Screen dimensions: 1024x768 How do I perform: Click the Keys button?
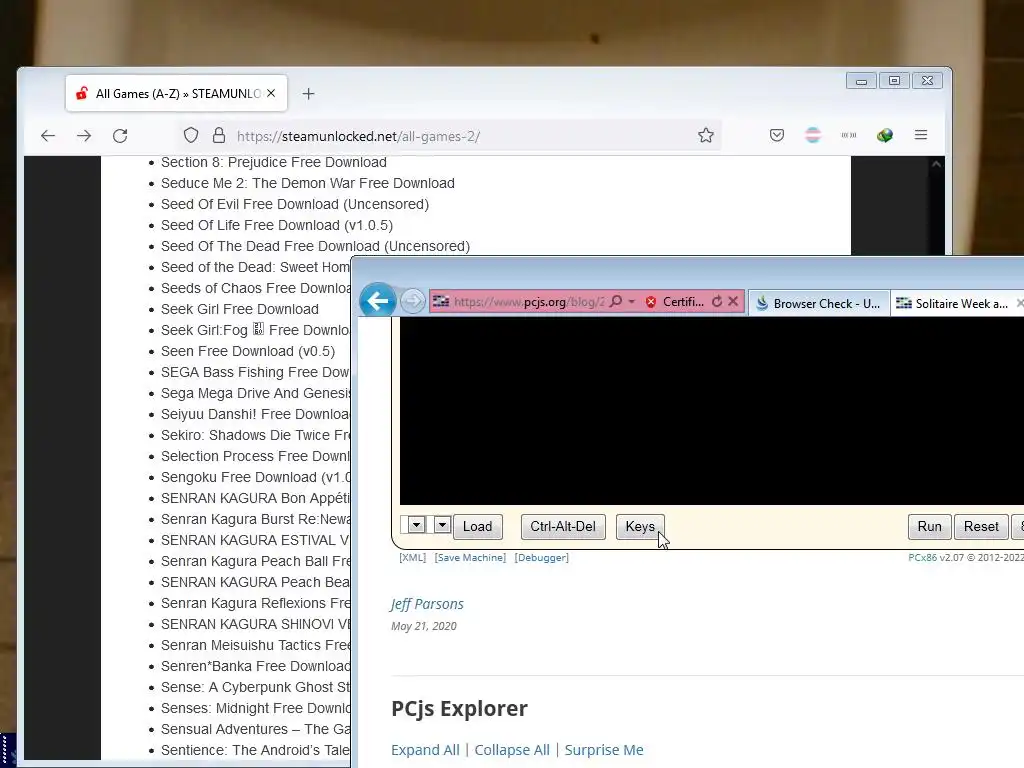tap(640, 526)
